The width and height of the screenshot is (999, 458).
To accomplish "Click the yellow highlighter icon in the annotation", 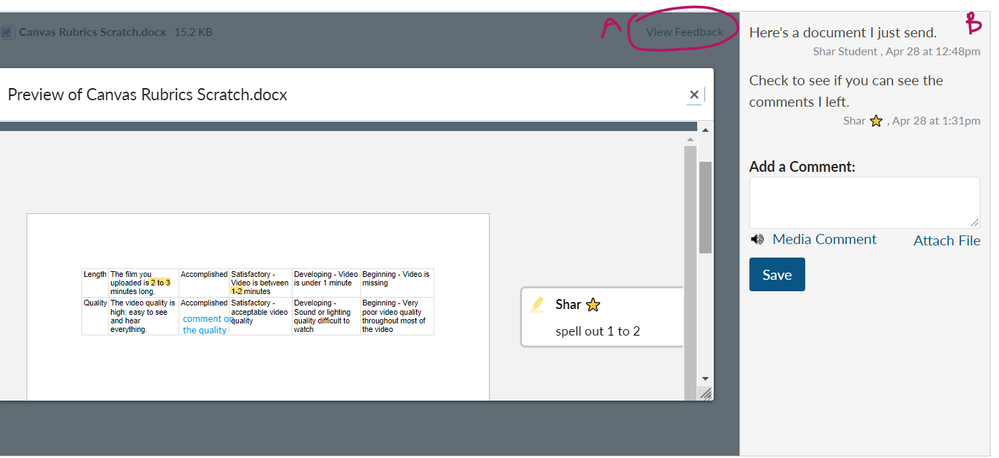I will pyautogui.click(x=537, y=304).
